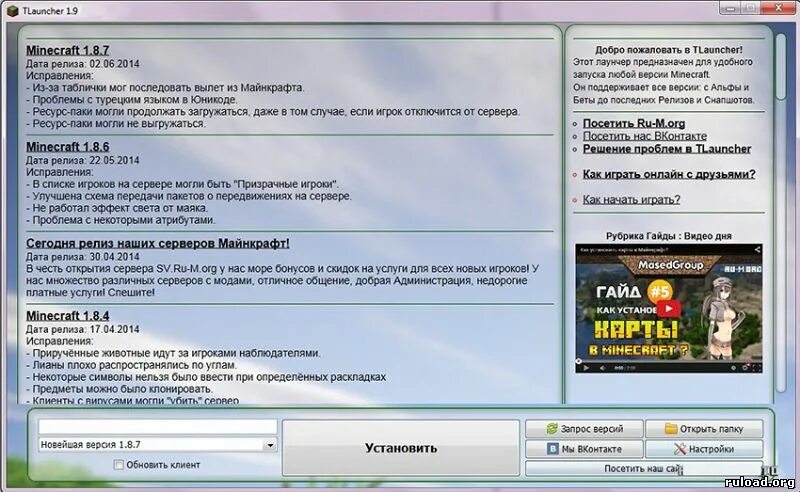Click the refresh icon on Запрос версий button
The width and height of the screenshot is (800, 492).
(x=552, y=429)
